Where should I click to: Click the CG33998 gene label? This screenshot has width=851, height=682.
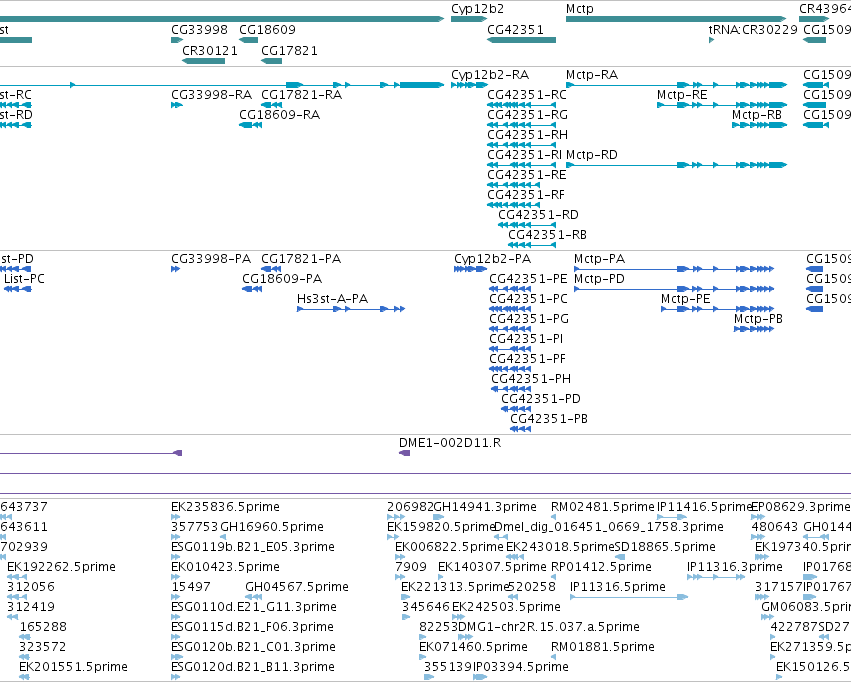pyautogui.click(x=199, y=30)
